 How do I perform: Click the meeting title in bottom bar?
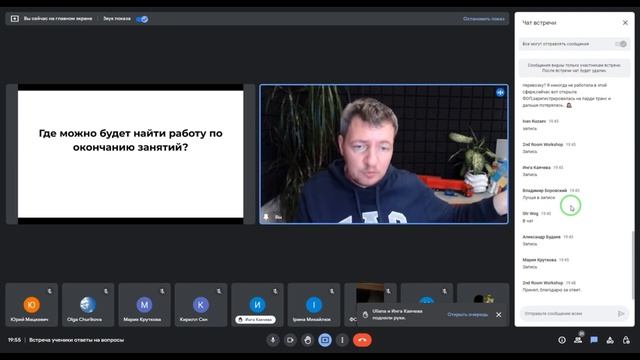point(76,340)
